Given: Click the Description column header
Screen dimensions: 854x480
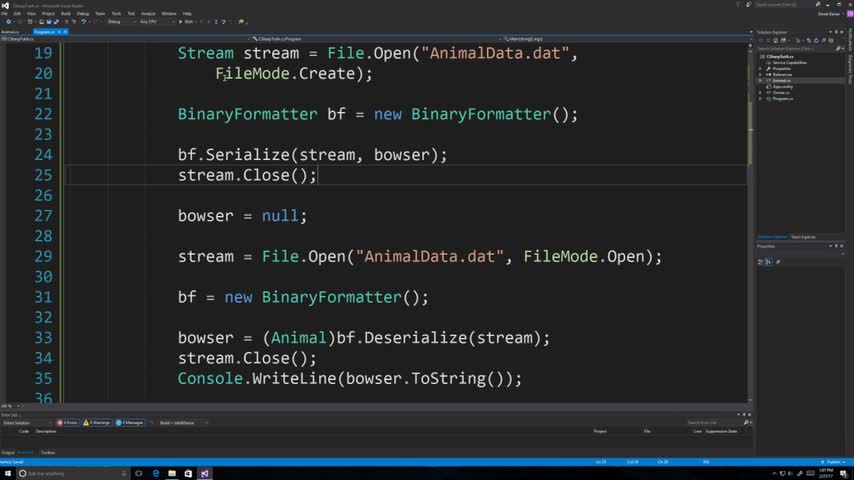Looking at the screenshot, I should 46,432.
